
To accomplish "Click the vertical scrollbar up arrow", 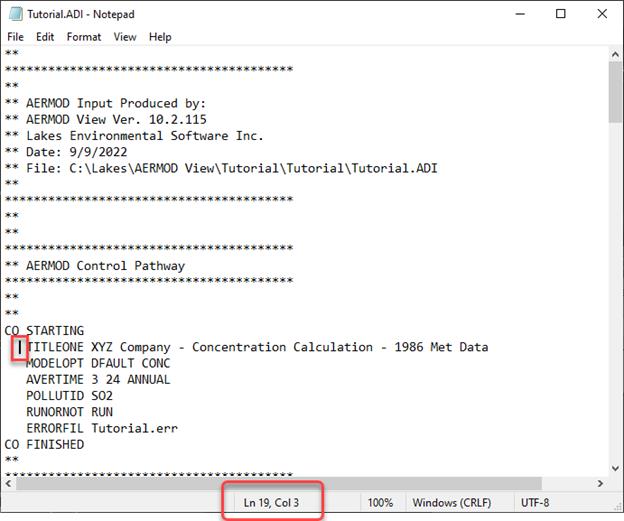I will pos(614,55).
